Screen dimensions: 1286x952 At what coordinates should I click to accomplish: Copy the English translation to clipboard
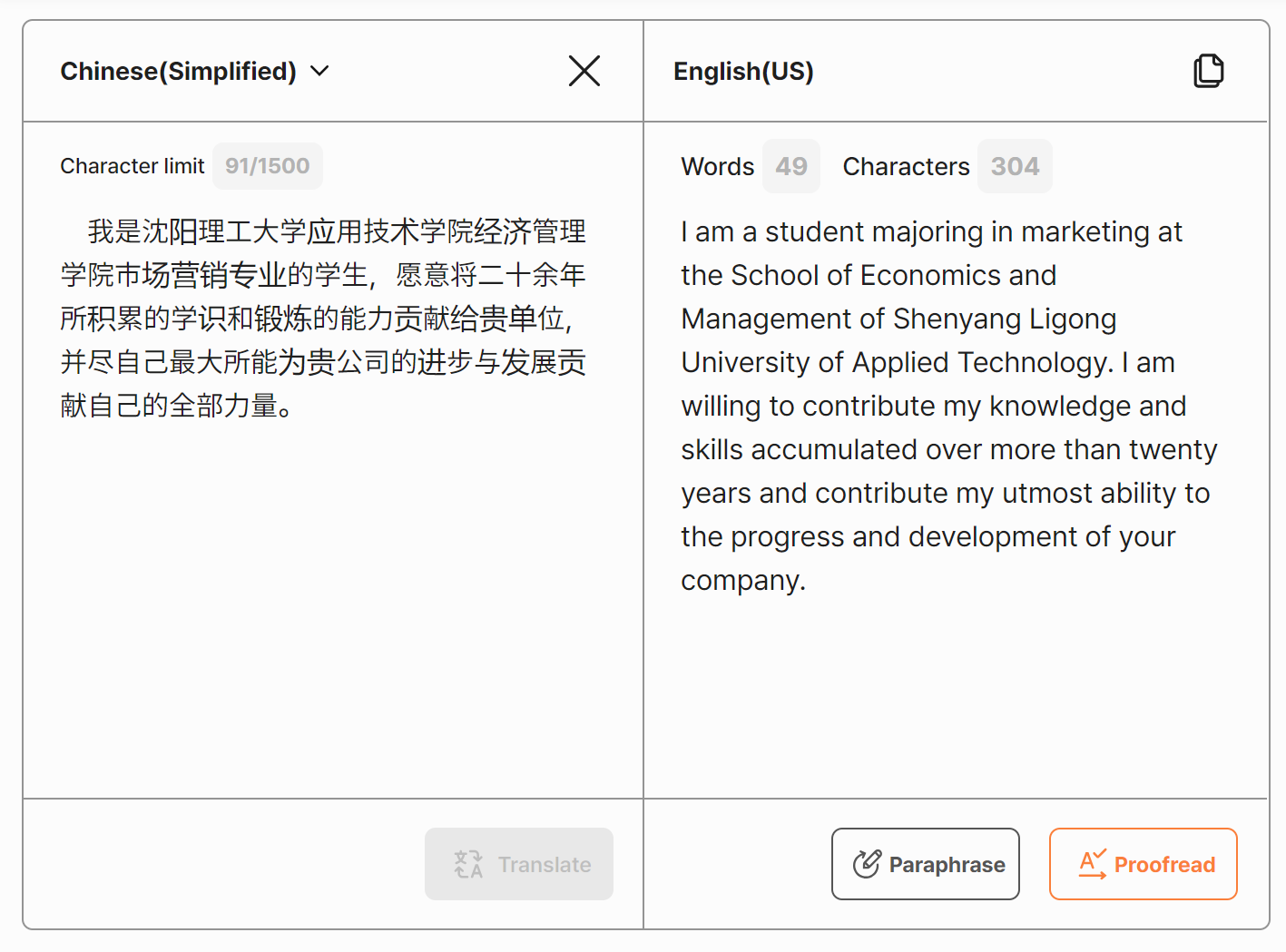click(1208, 71)
